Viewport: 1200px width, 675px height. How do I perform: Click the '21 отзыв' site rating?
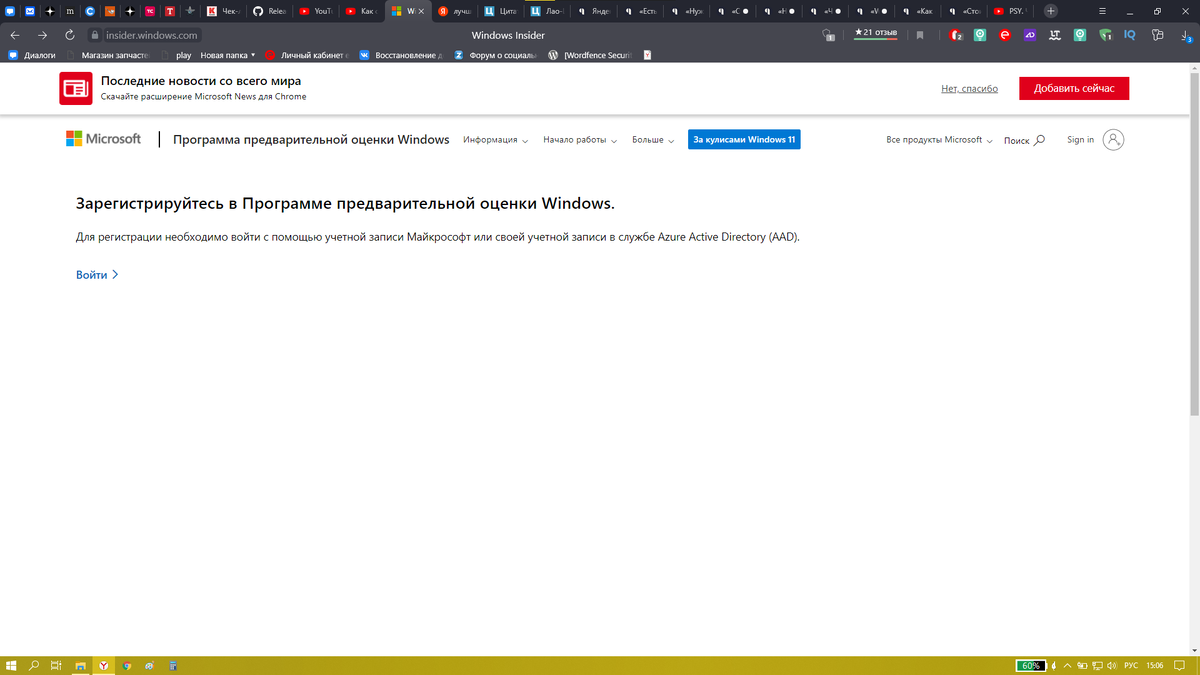click(x=875, y=34)
